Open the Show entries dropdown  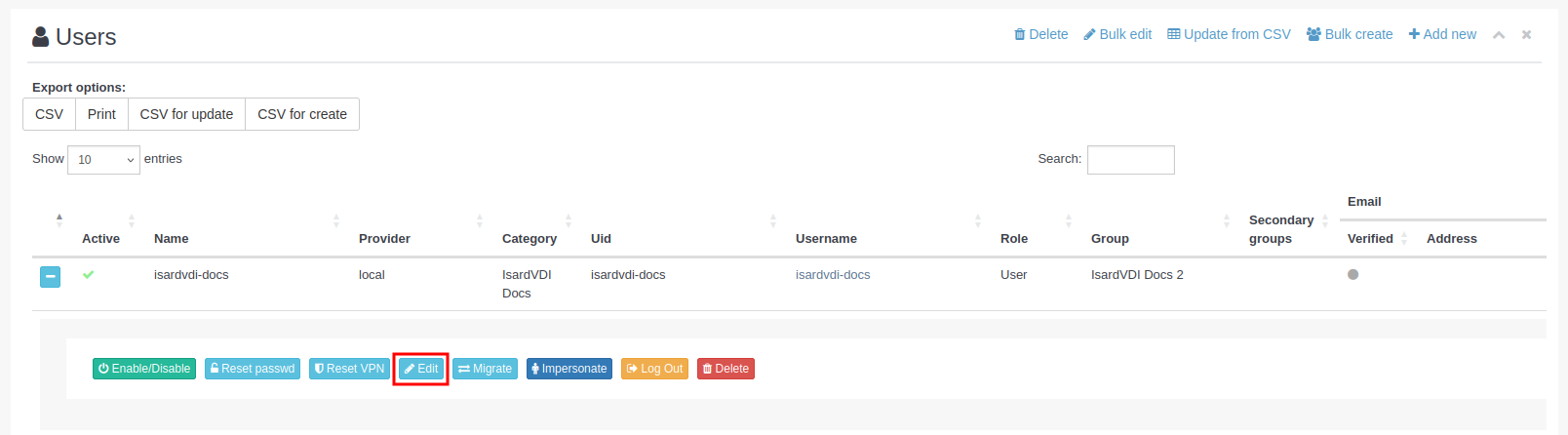(103, 160)
